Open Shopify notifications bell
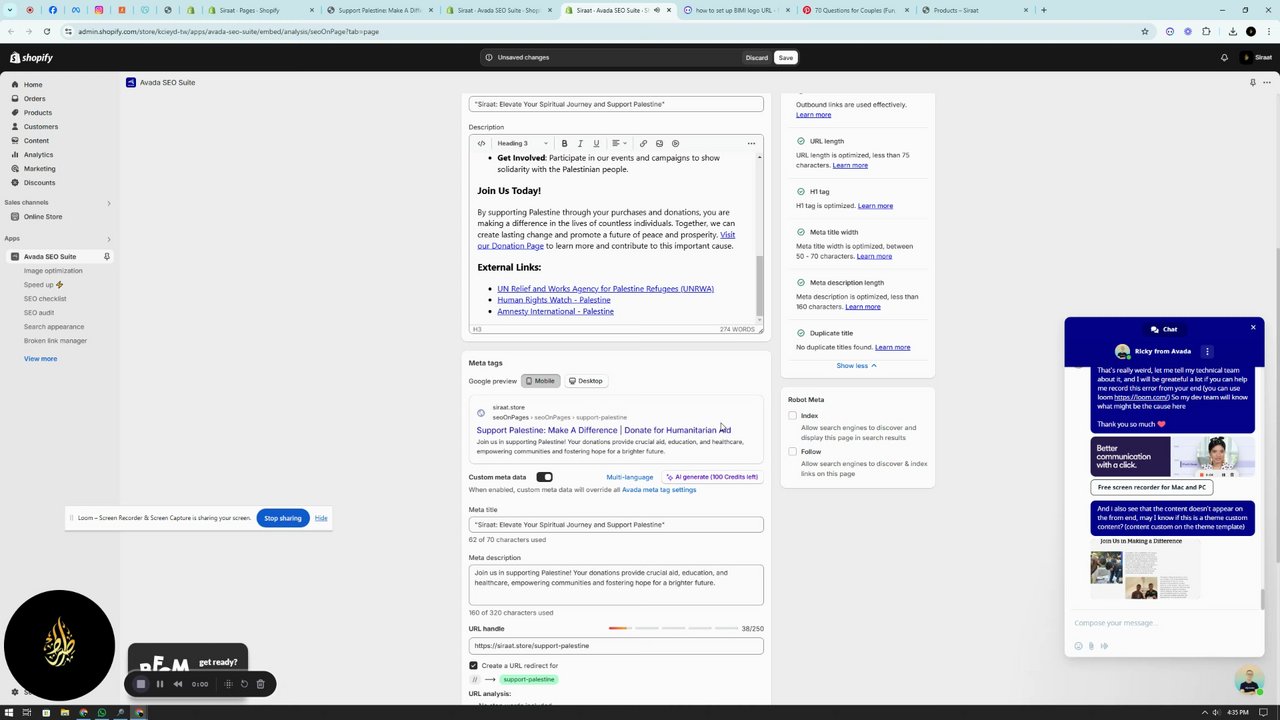The image size is (1280, 720). click(x=1224, y=58)
